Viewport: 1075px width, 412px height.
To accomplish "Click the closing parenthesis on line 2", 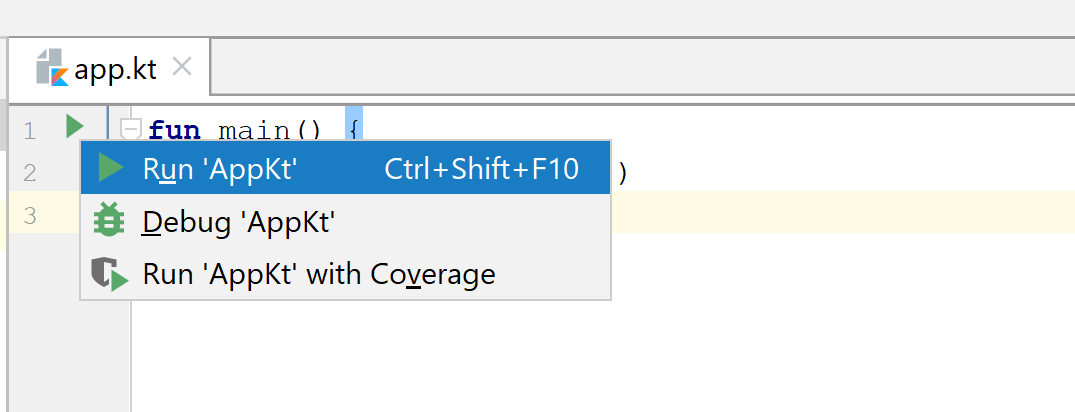I will pos(623,174).
